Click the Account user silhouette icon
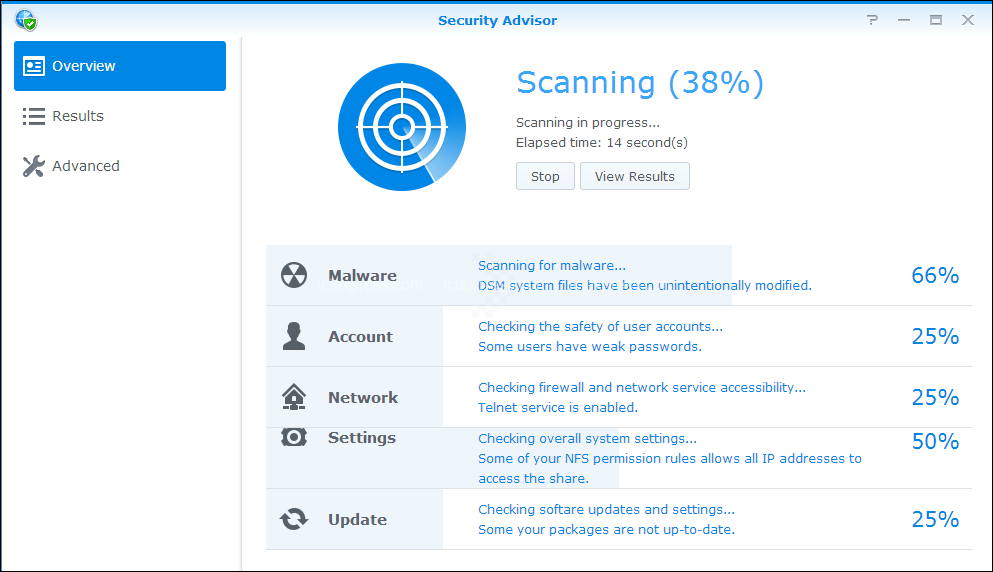The width and height of the screenshot is (993, 572). (x=294, y=337)
